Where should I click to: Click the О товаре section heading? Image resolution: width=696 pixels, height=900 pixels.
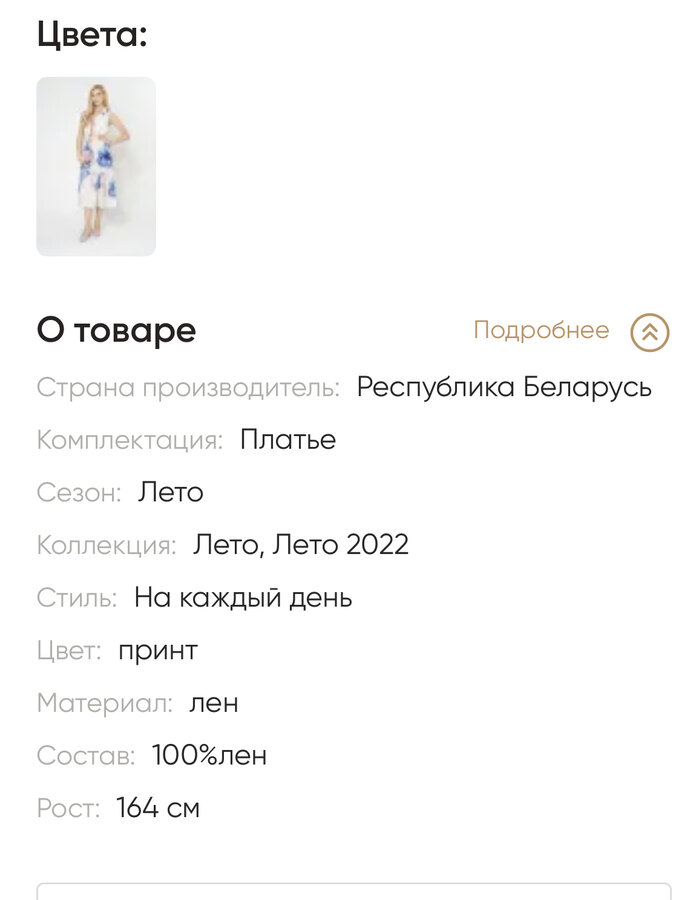coord(116,331)
